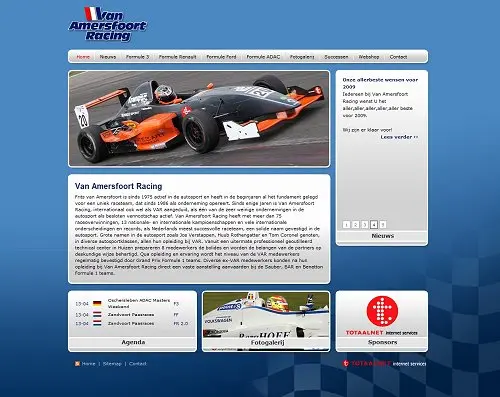
Task: Open the Fotogalerij panel label
Action: 267,343
